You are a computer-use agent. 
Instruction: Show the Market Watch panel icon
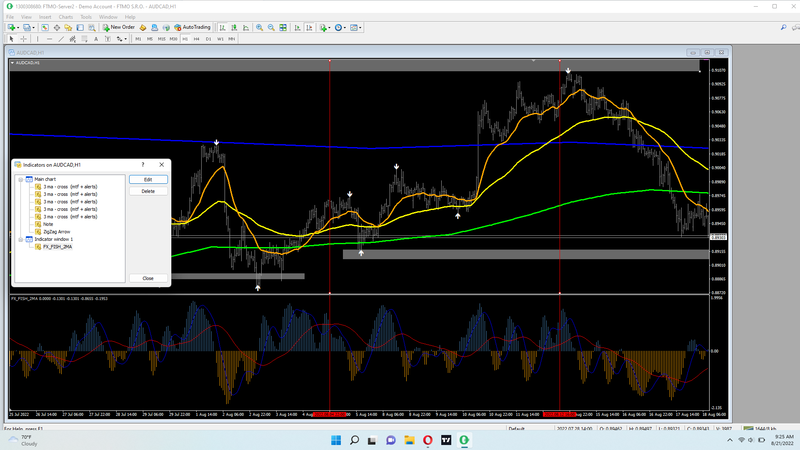[45, 28]
